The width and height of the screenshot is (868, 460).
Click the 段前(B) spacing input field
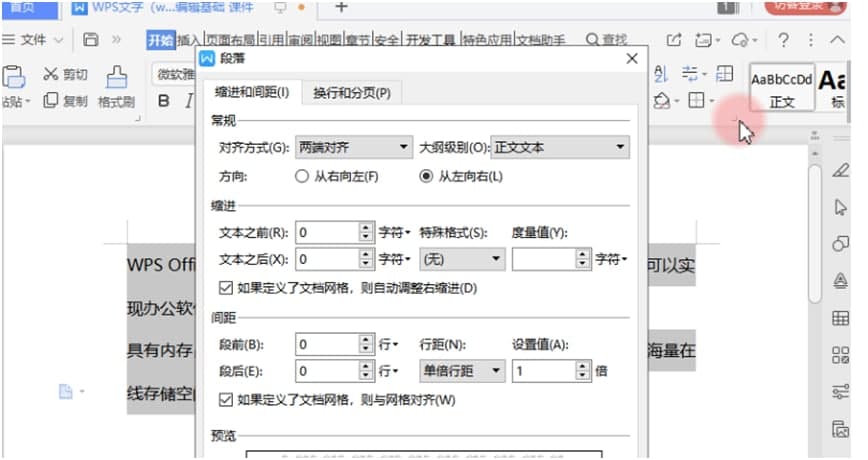click(x=327, y=344)
